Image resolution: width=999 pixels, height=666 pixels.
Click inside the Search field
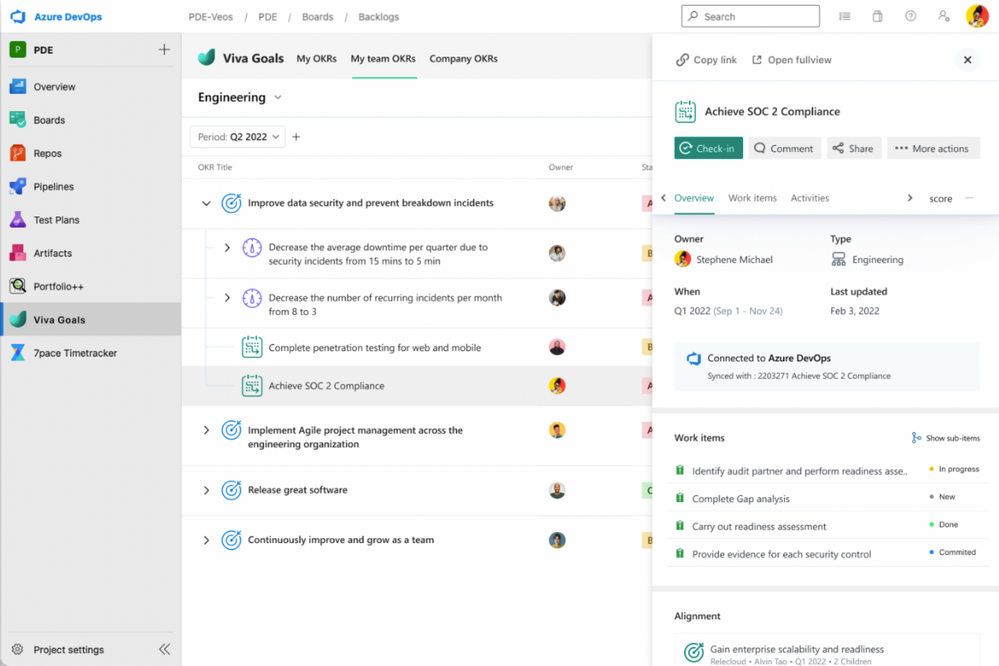(x=750, y=16)
